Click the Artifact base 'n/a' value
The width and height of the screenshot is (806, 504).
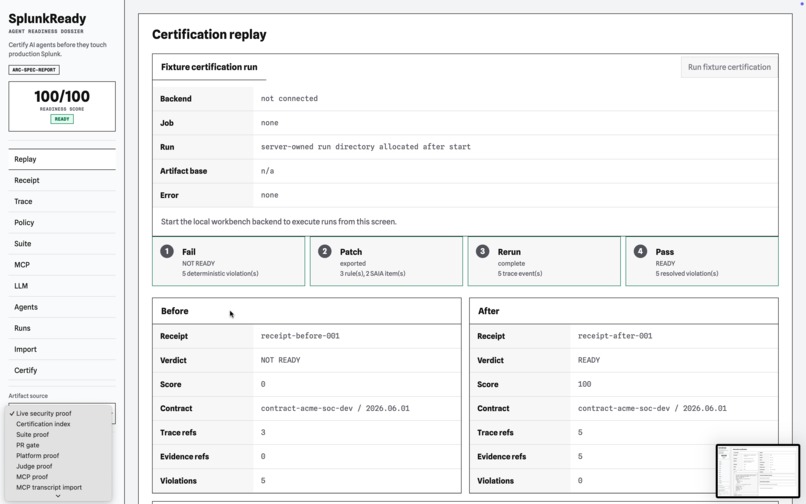click(267, 171)
